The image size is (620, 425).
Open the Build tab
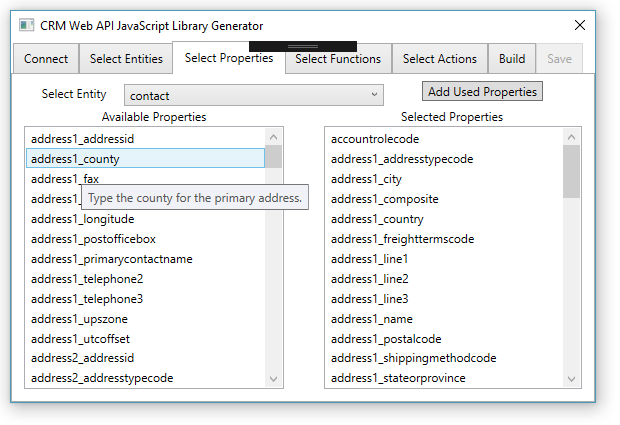tap(512, 59)
